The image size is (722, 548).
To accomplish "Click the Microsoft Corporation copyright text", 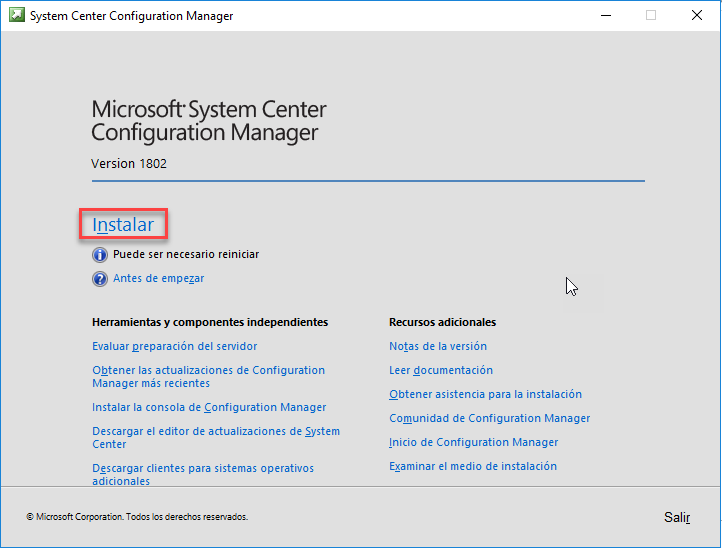I will click(x=137, y=517).
